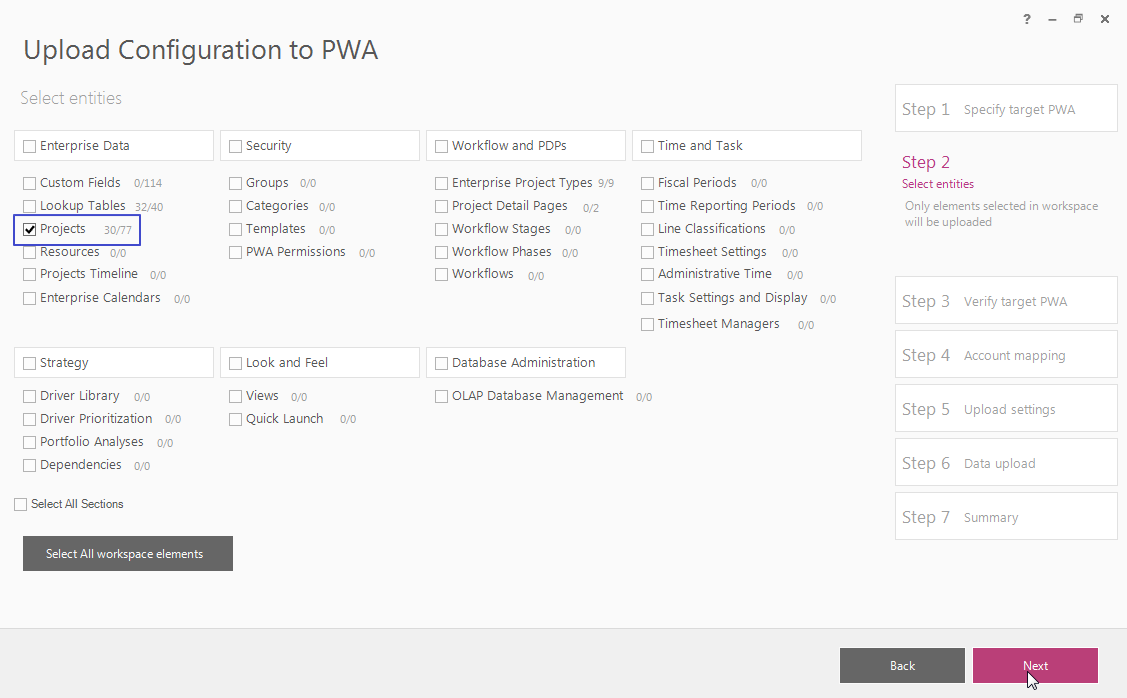Check the Lookup Tables option
Viewport: 1127px width, 698px height.
(x=29, y=206)
